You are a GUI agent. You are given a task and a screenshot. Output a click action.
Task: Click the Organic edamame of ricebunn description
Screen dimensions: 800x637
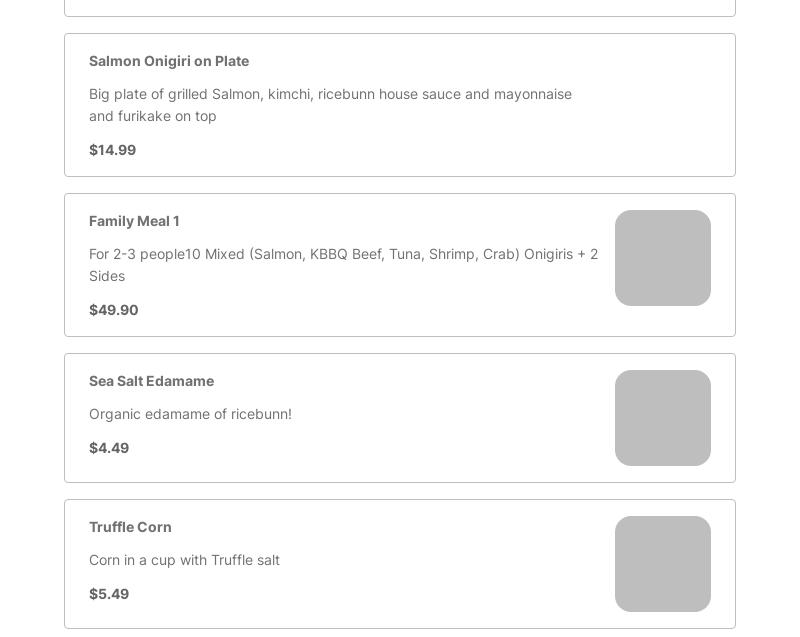tap(190, 414)
